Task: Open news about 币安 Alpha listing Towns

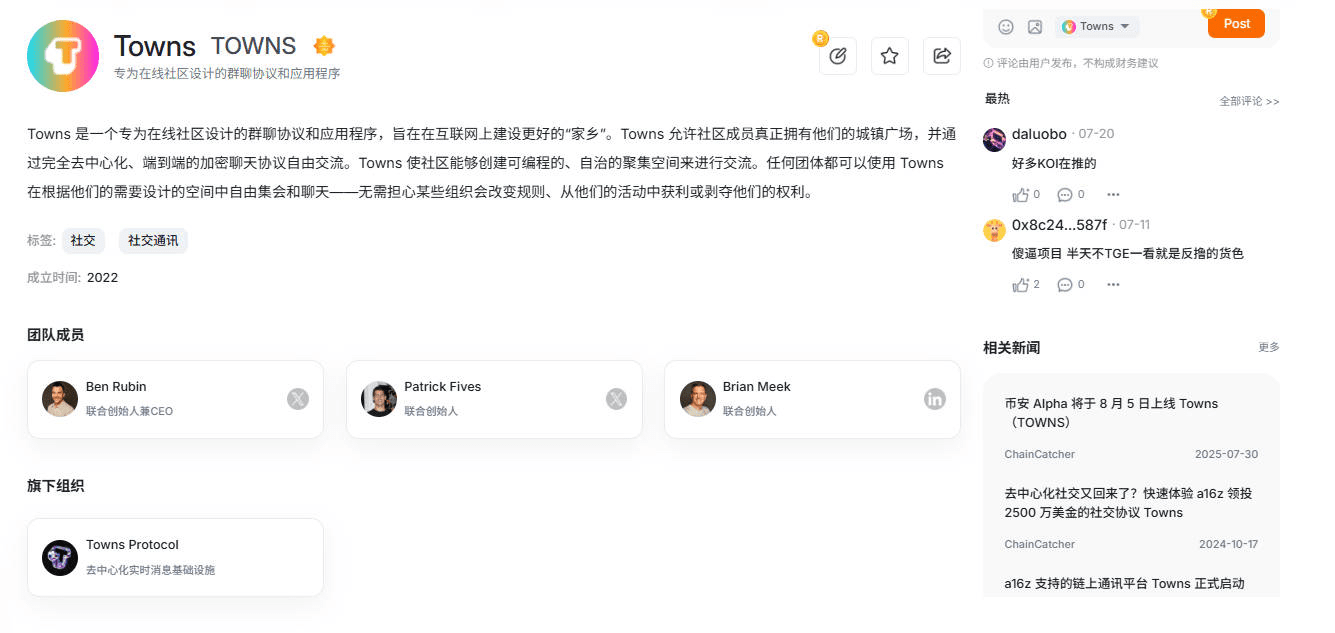Action: pos(1111,413)
